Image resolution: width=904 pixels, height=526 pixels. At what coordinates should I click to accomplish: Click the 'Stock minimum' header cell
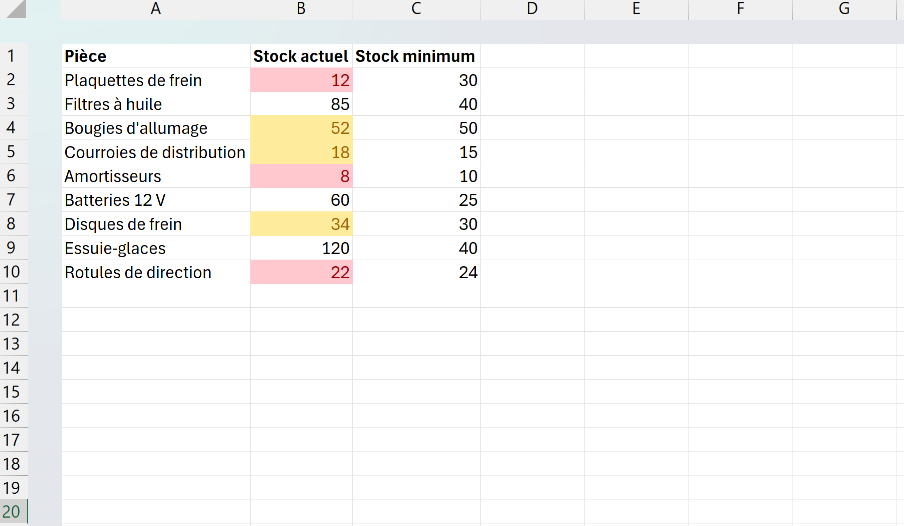[x=416, y=56]
